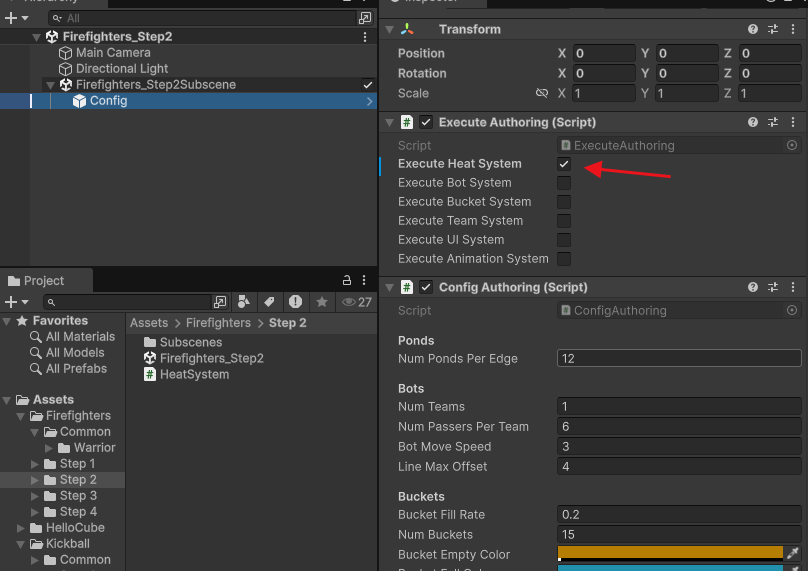
Task: Search by type filter icon
Action: point(244,302)
